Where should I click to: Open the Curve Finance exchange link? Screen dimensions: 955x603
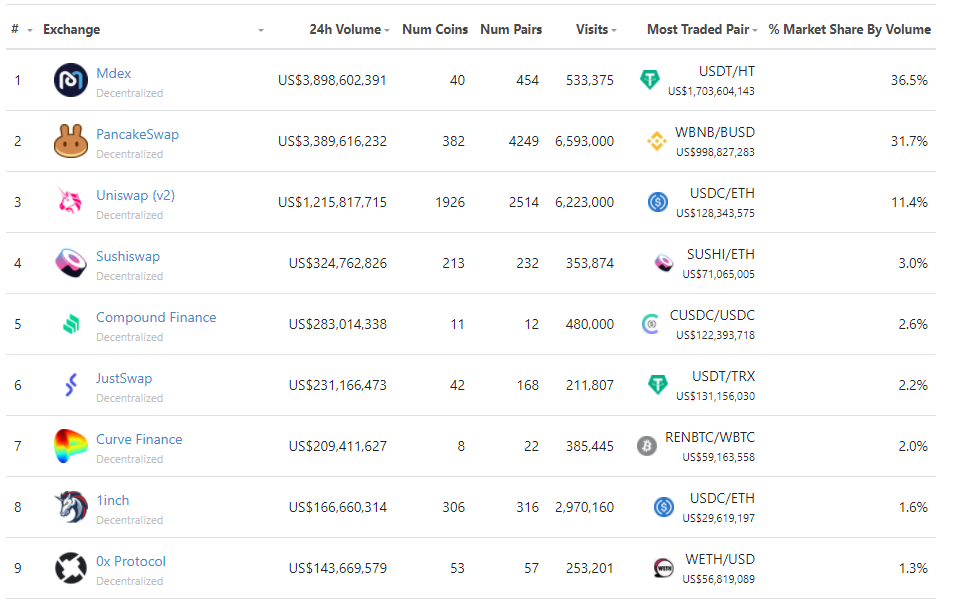(x=139, y=439)
